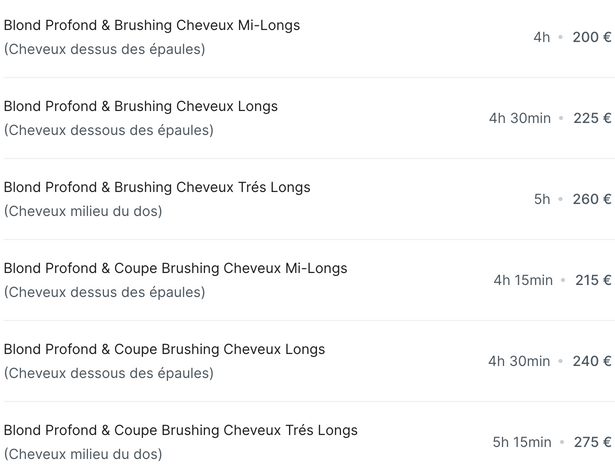
Task: Click the first '(Cheveux dessous des épaules)' subtitle
Action: 109,130
